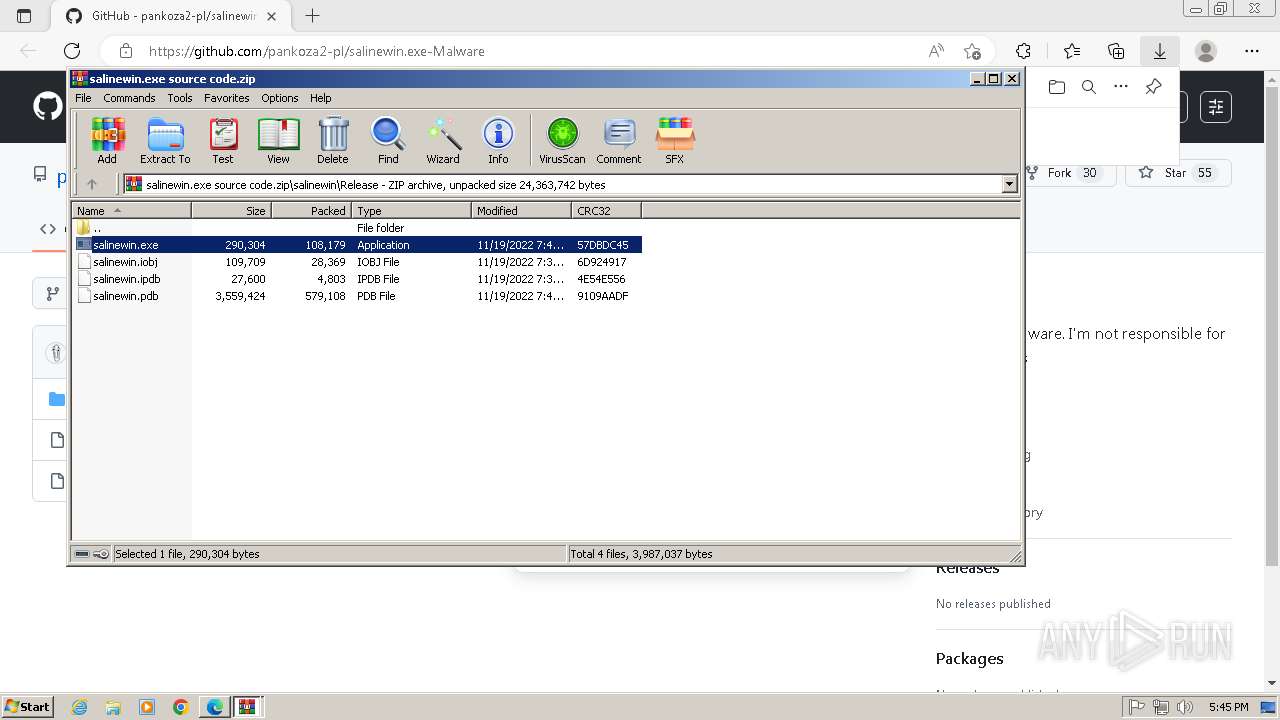Click the Windows Start button

[28, 706]
